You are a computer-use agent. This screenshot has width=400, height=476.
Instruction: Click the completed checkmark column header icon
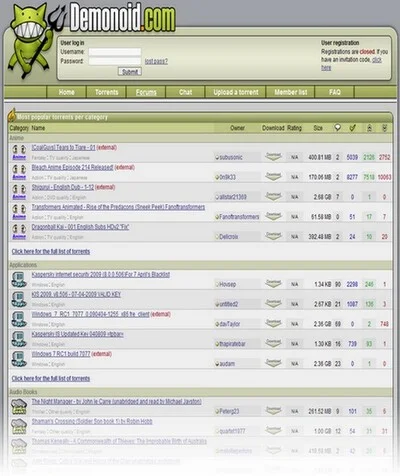(x=353, y=128)
